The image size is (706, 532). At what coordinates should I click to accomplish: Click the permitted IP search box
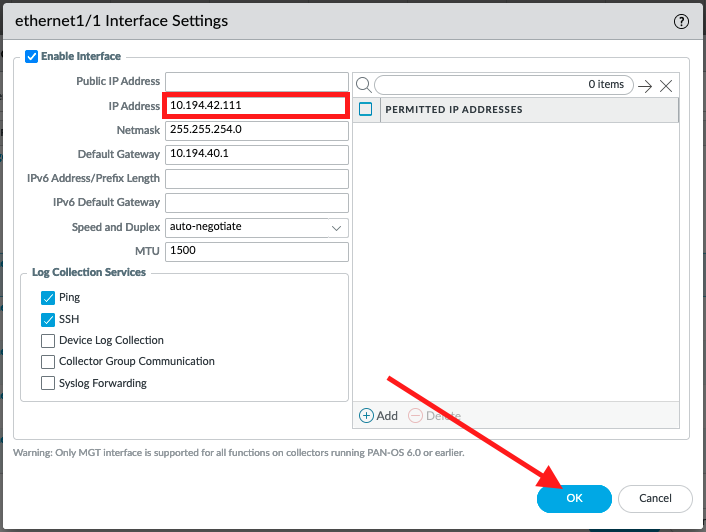coord(503,85)
